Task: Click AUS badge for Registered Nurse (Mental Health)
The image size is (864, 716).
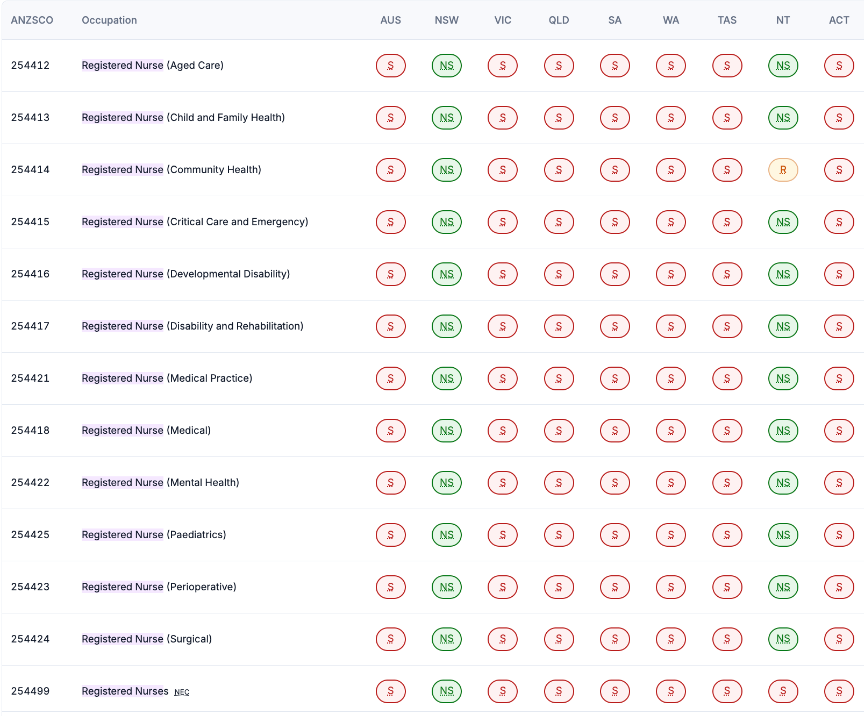Action: click(x=390, y=483)
